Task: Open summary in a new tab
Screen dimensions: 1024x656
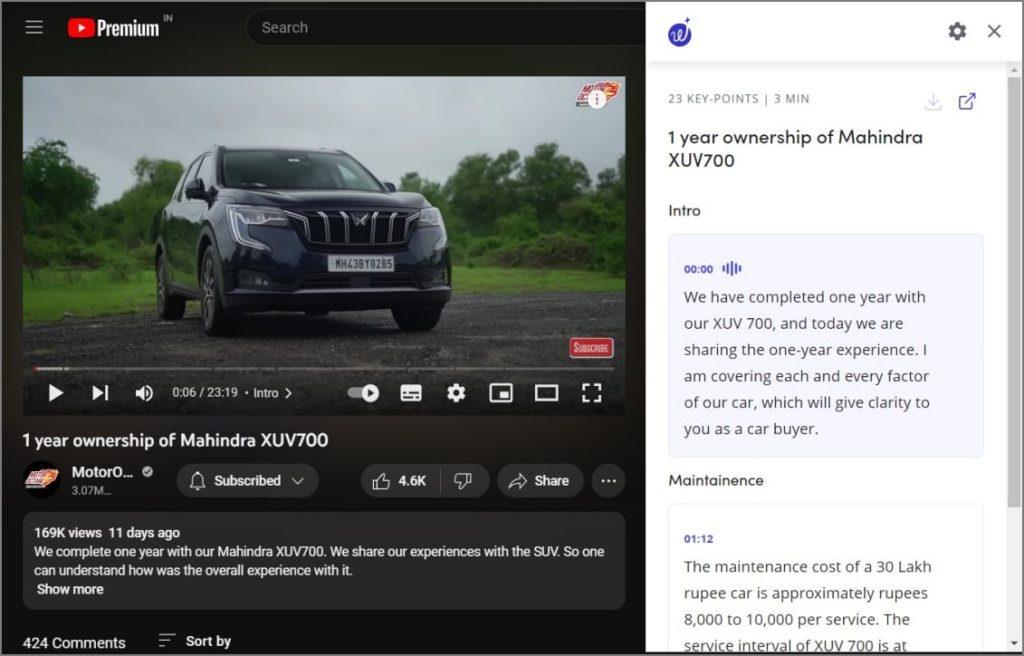Action: coord(967,101)
